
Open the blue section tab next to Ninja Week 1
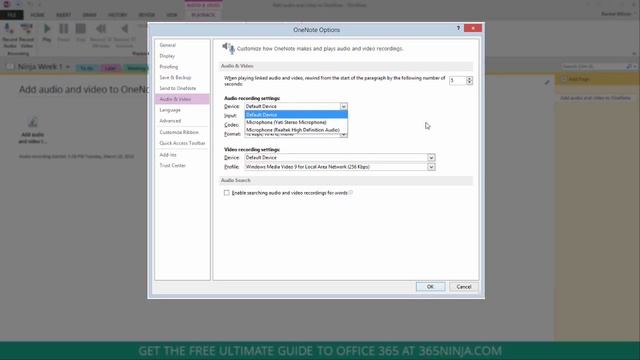(87, 68)
